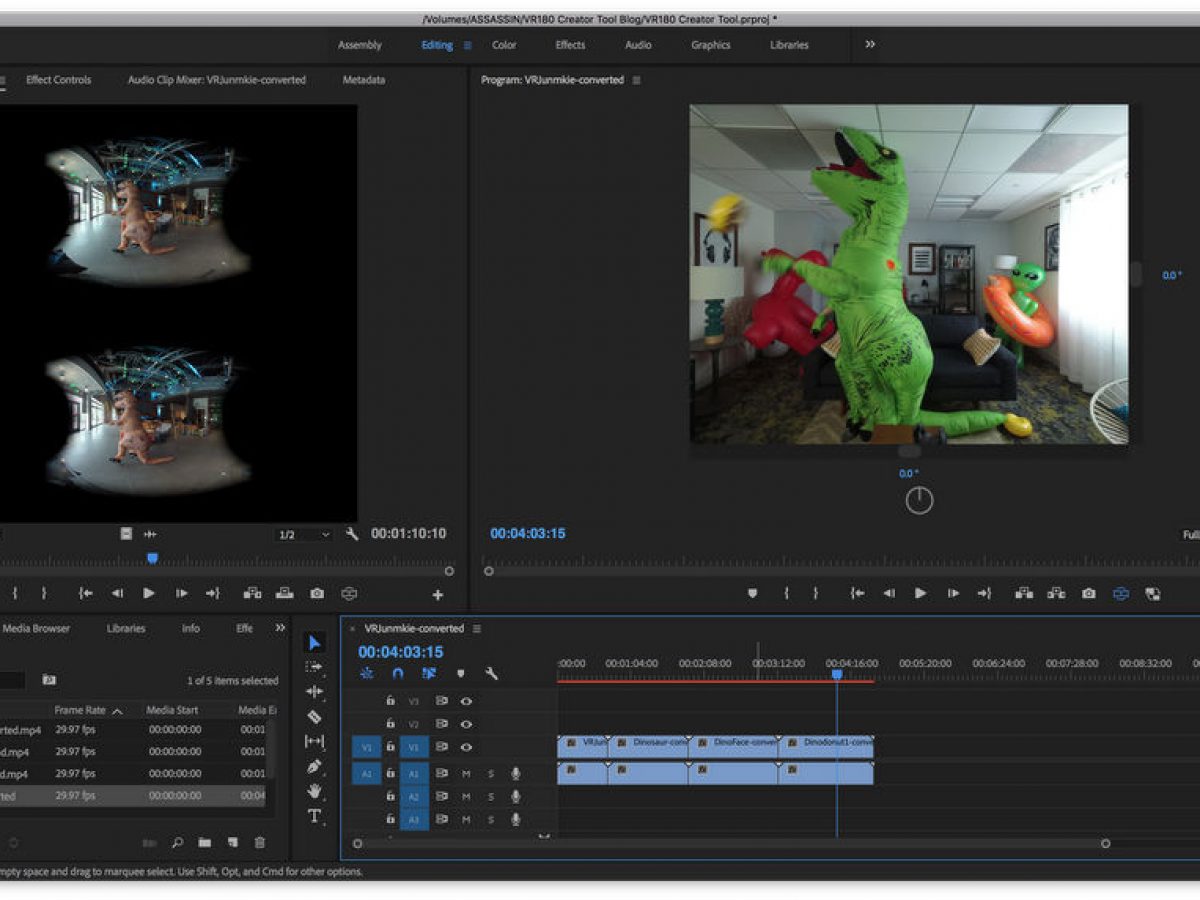Image resolution: width=1200 pixels, height=900 pixels.
Task: Switch to the Color workspace
Action: coord(504,45)
